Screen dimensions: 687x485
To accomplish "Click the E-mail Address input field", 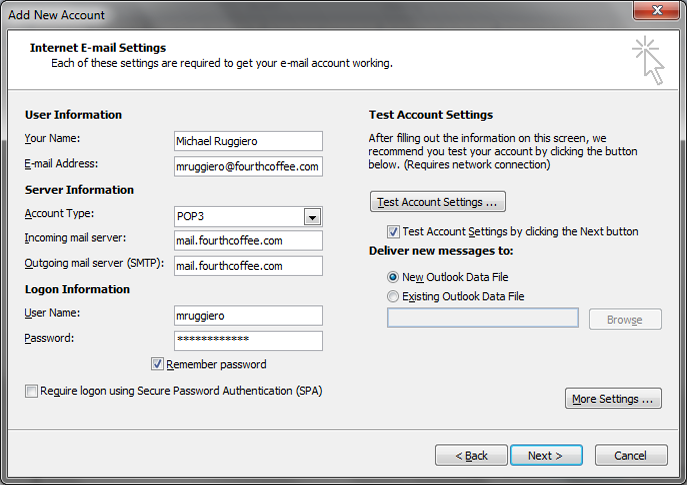I will click(x=248, y=166).
